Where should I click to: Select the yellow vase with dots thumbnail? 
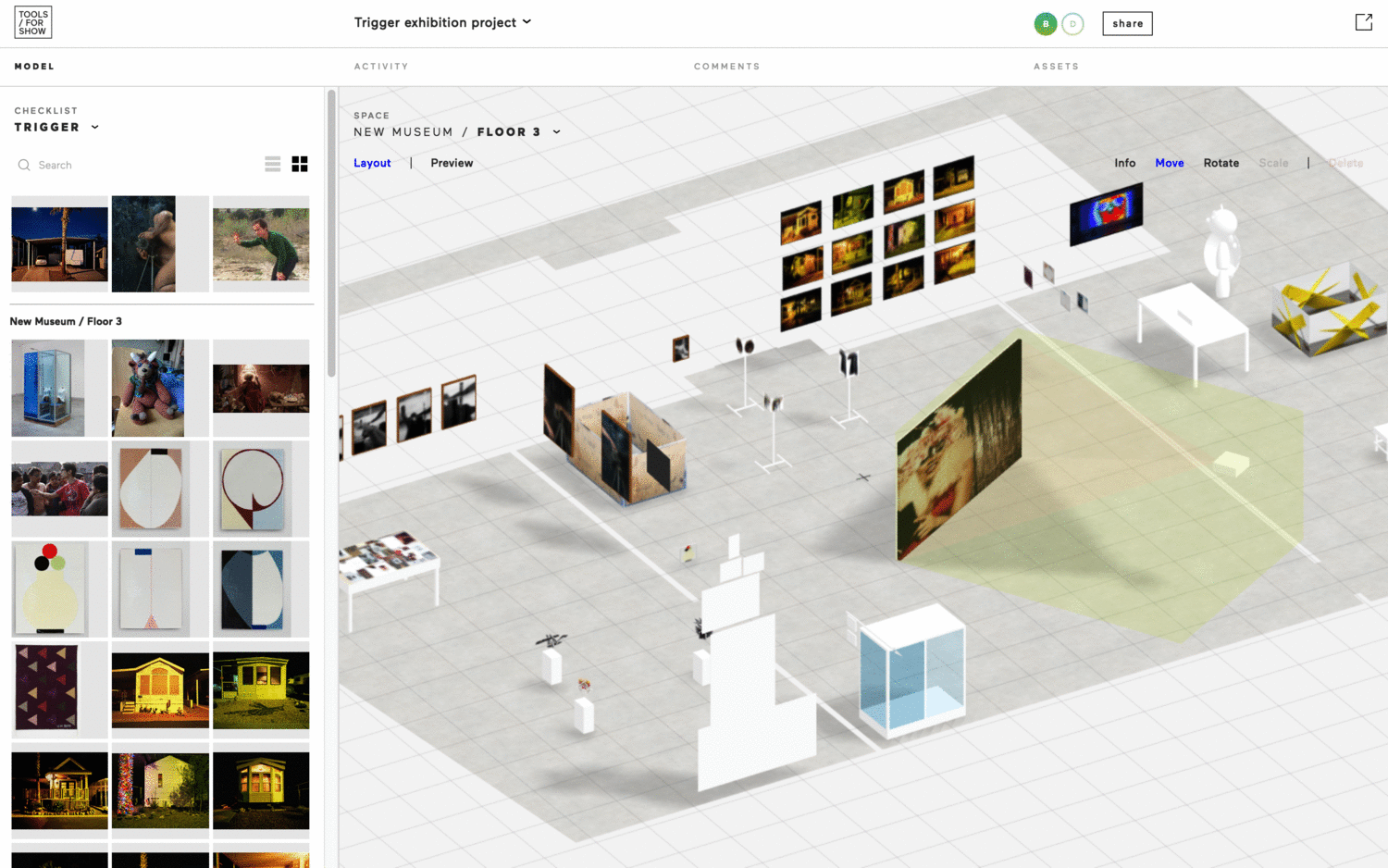point(59,589)
